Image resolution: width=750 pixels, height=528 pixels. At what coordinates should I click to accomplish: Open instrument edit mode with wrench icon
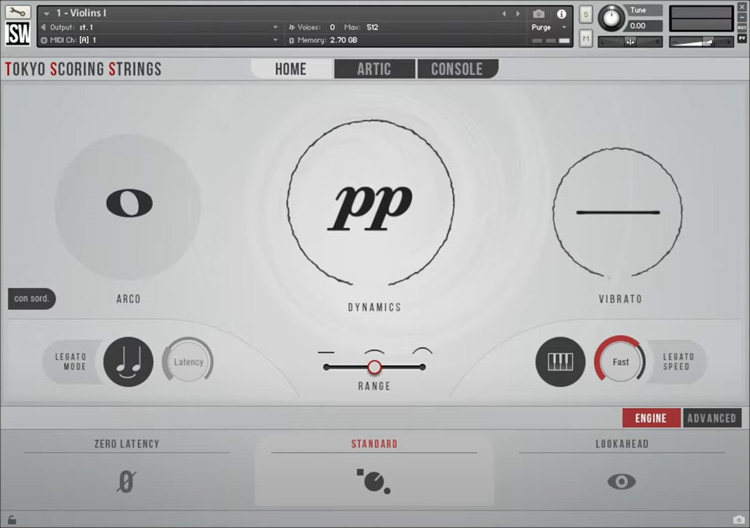[18, 11]
